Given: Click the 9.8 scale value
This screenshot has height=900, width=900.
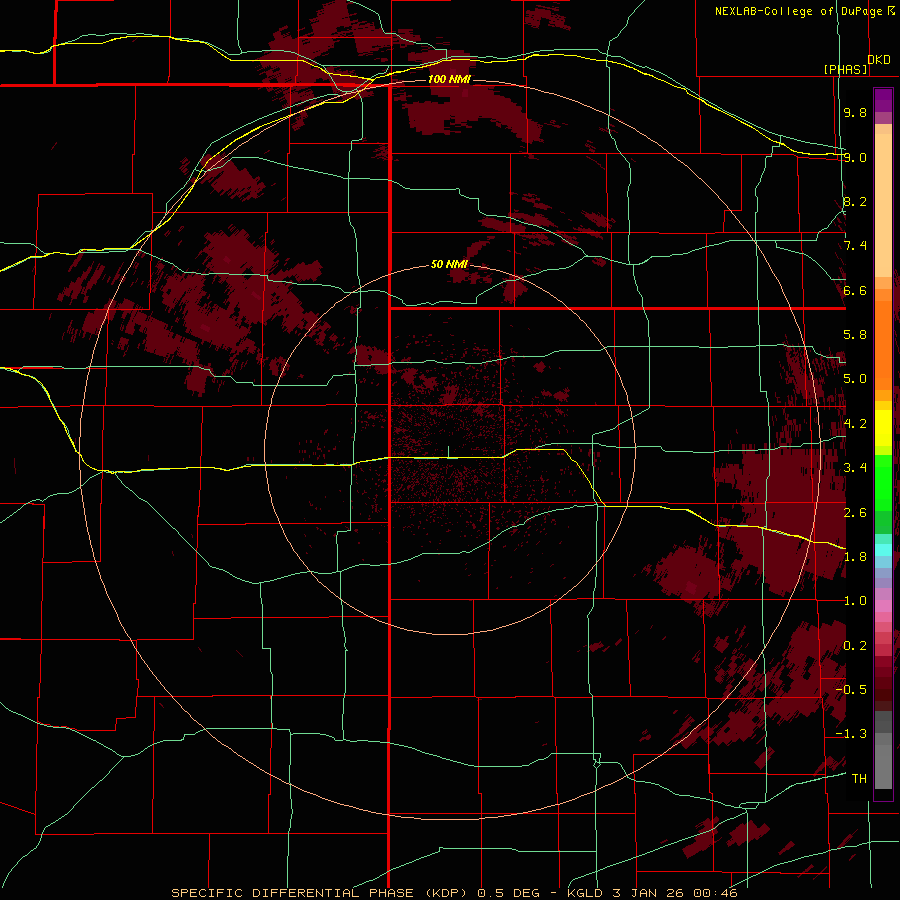Looking at the screenshot, I should coord(855,112).
